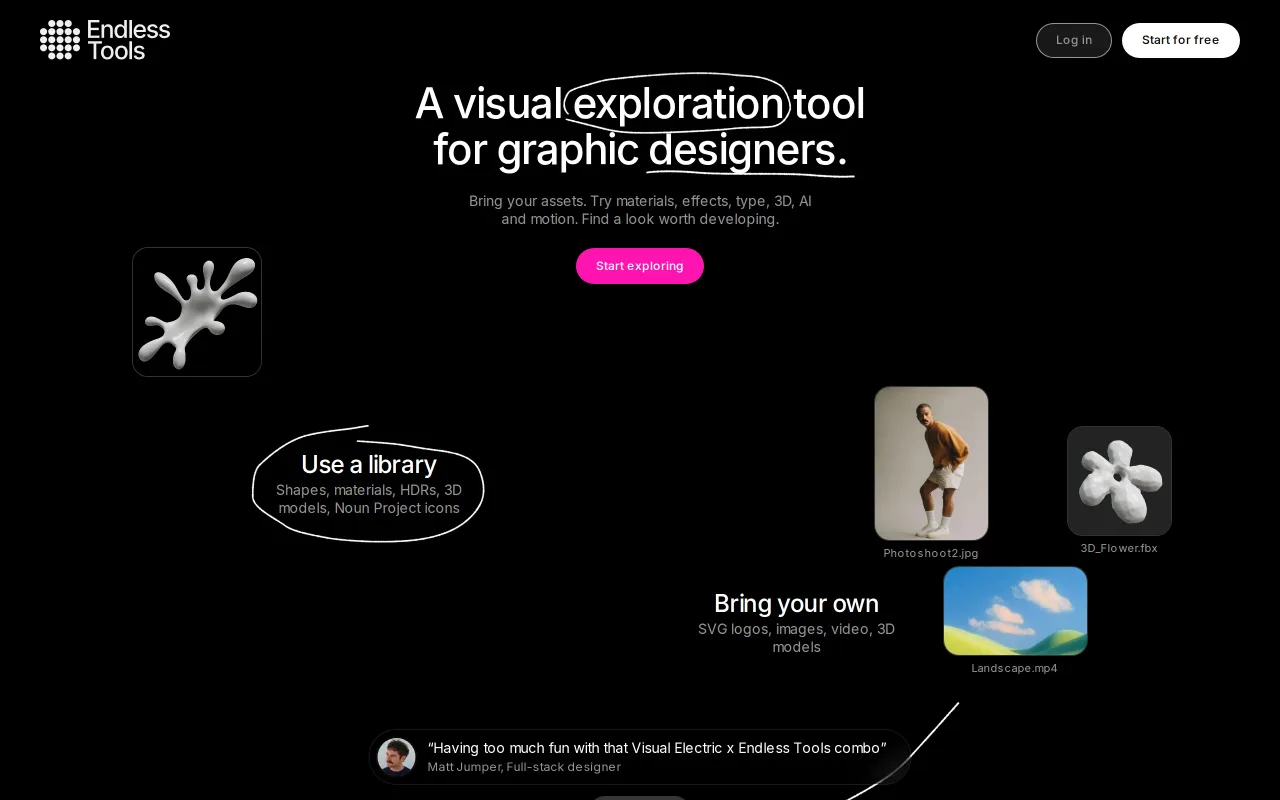1280x800 pixels.
Task: Select the Photoshoot2.jpg image thumbnail
Action: point(931,463)
